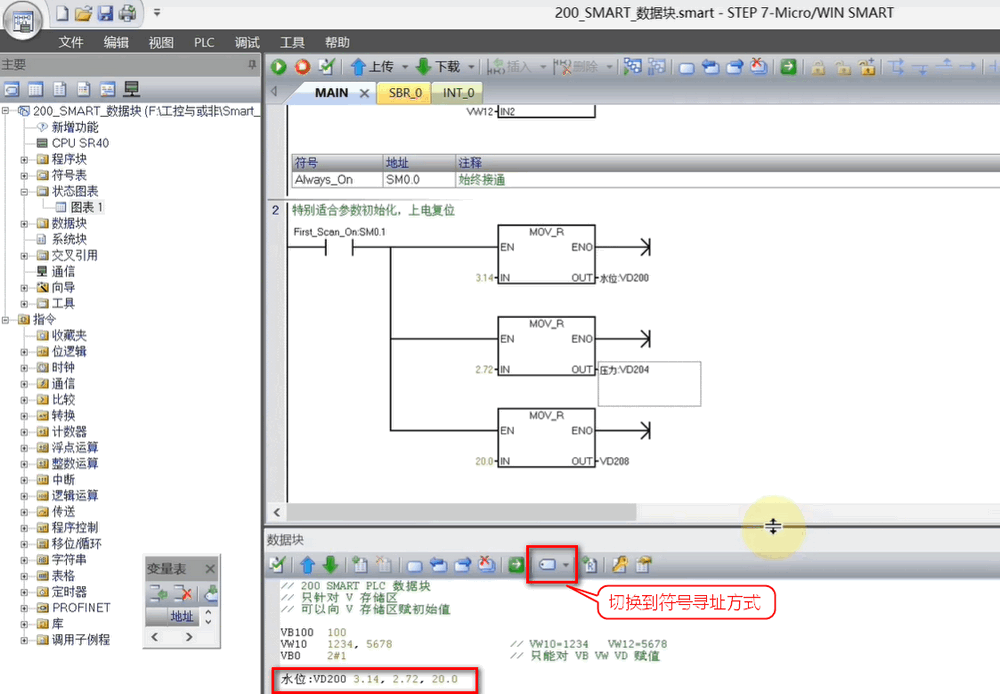
Task: Click the Compile icon in main toolbar
Action: (x=326, y=67)
